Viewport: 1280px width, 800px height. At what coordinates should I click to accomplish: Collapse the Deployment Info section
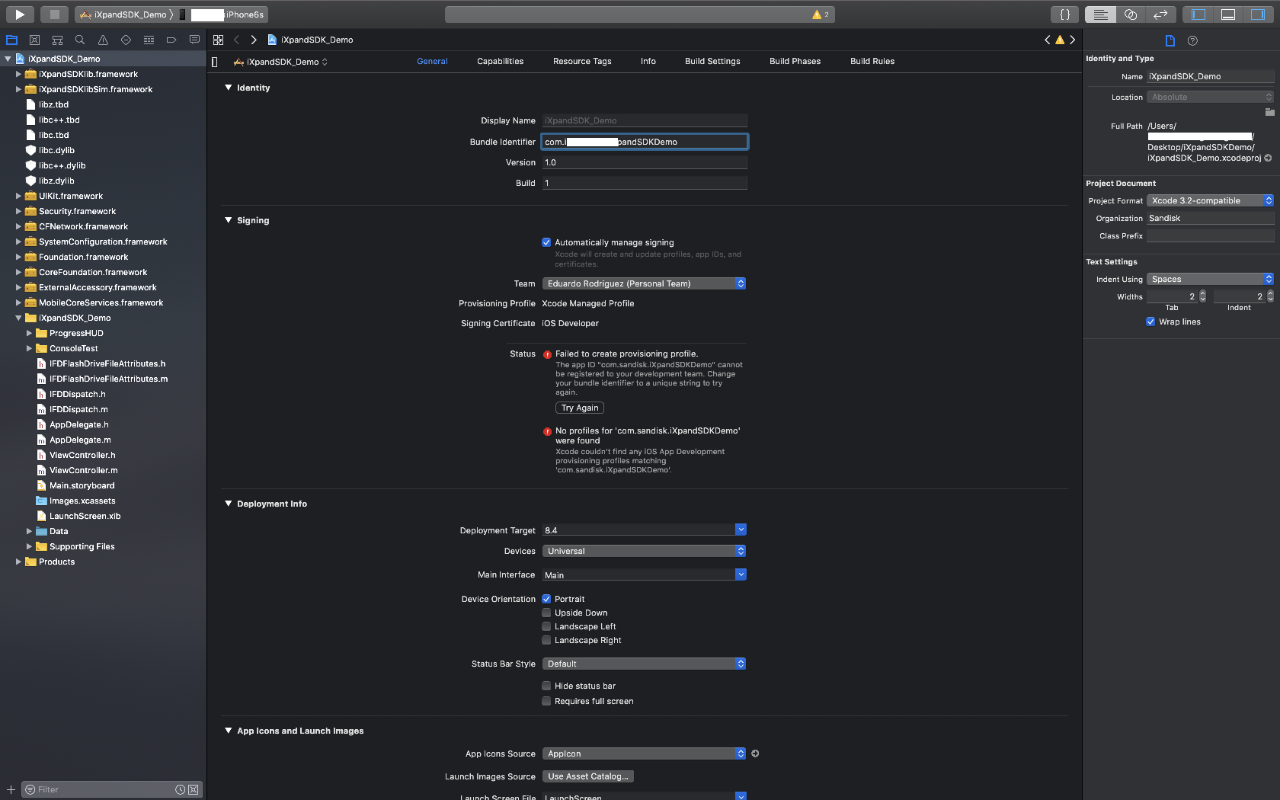[x=228, y=504]
